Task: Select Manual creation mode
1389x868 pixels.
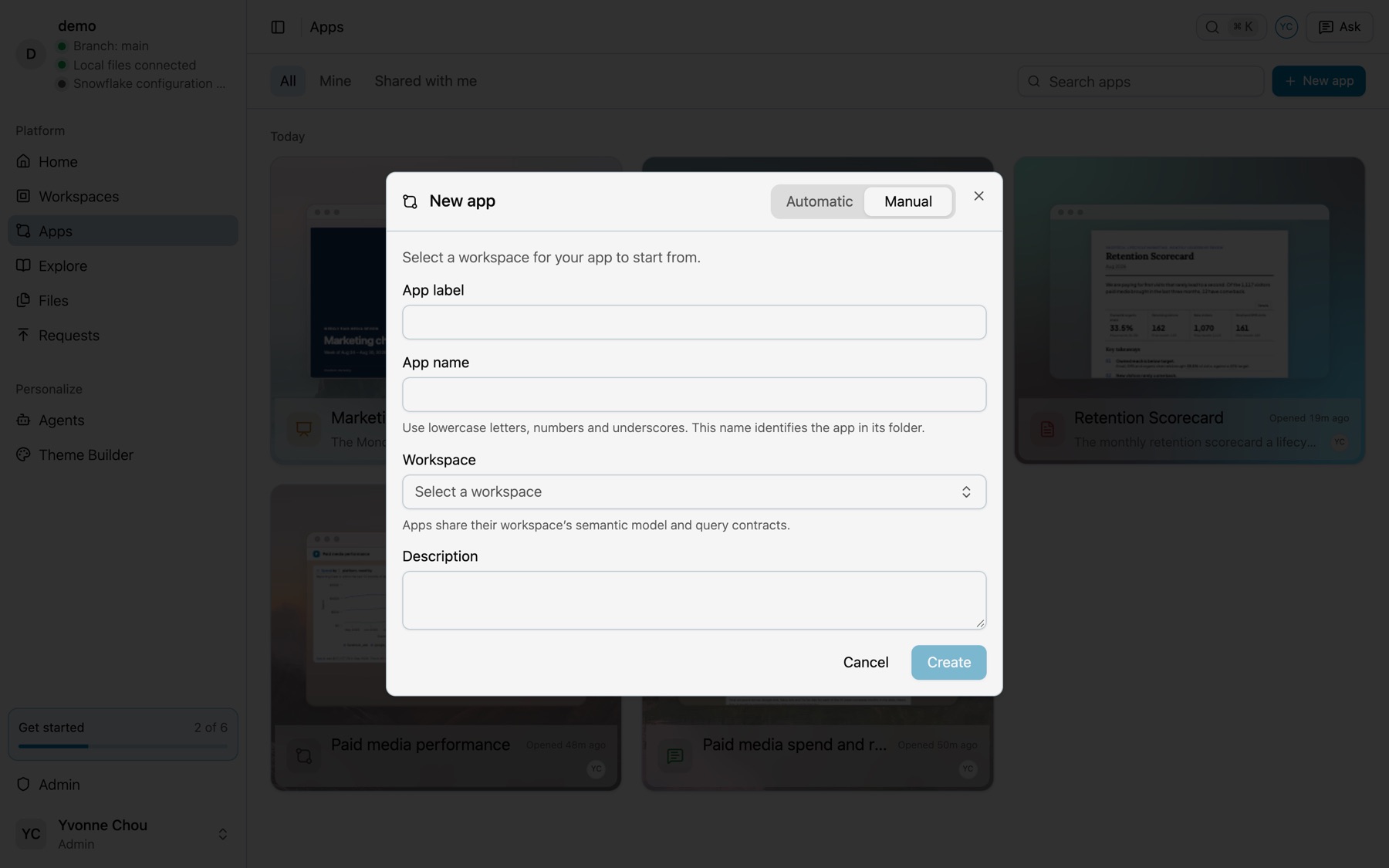Action: point(908,201)
